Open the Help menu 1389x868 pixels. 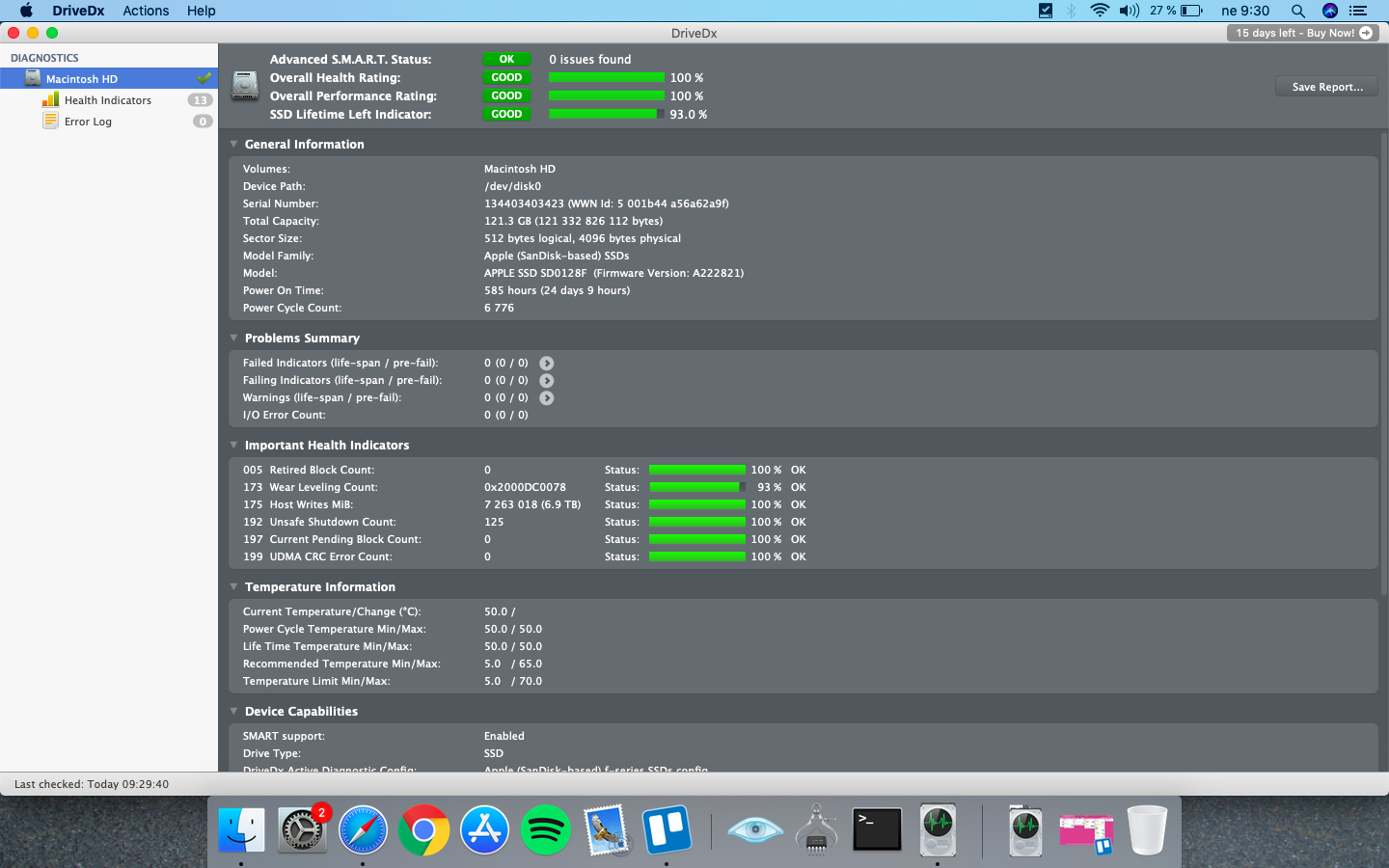click(x=202, y=11)
